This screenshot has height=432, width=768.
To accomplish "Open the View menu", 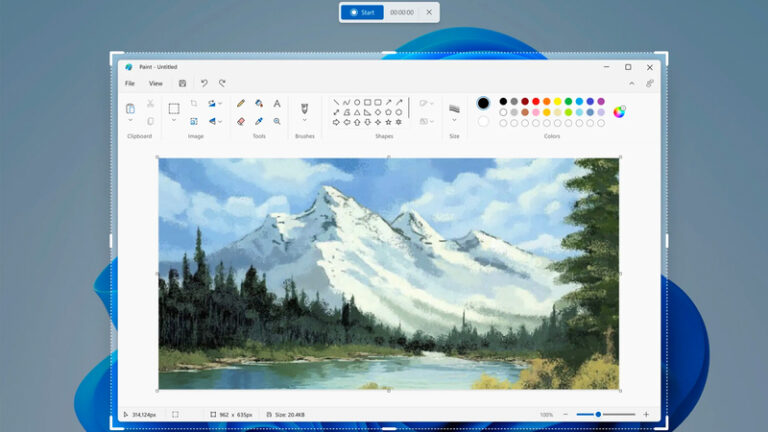I will pos(156,84).
